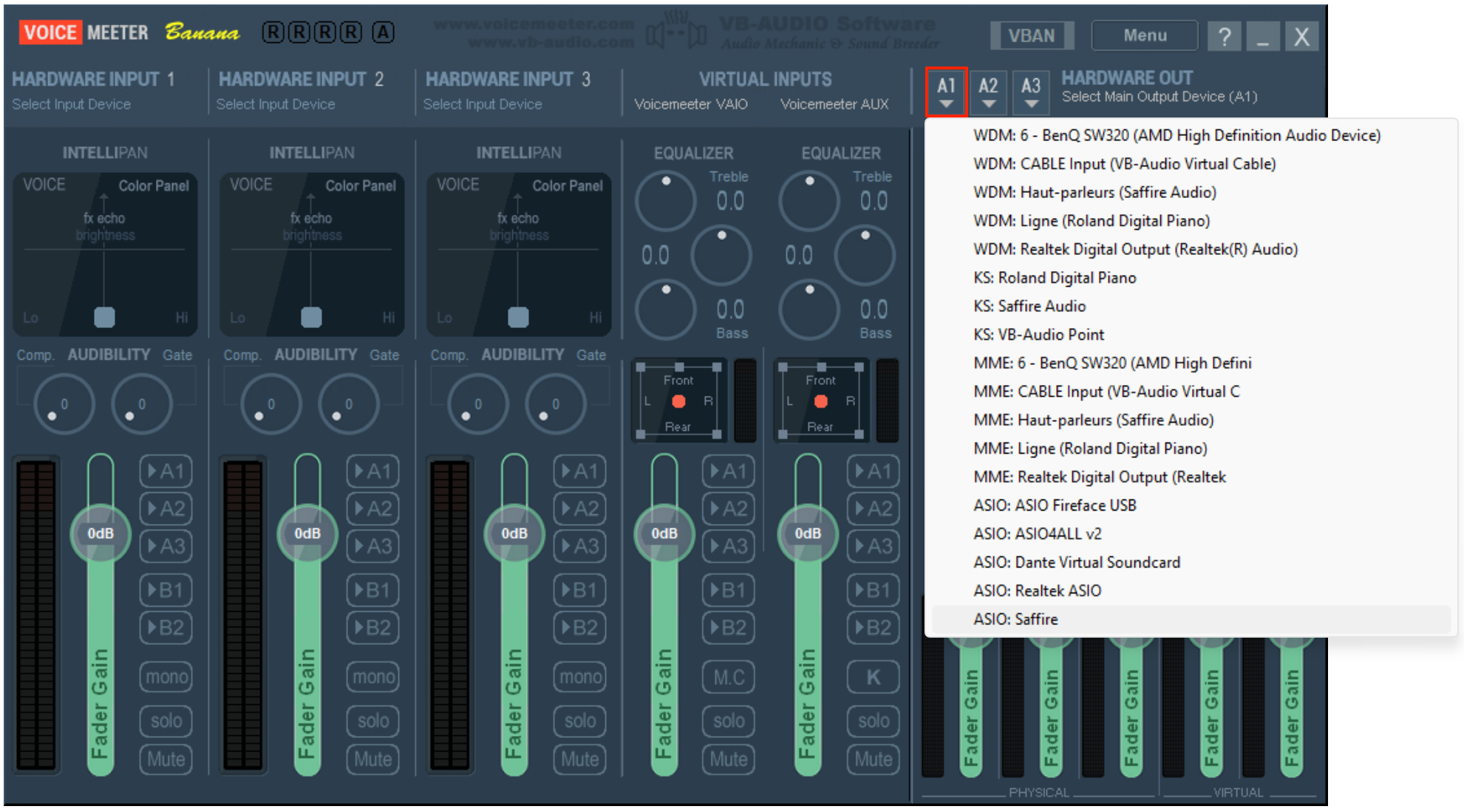Enable mono on Hardware Input 1
The image size is (1464, 812).
pos(166,677)
